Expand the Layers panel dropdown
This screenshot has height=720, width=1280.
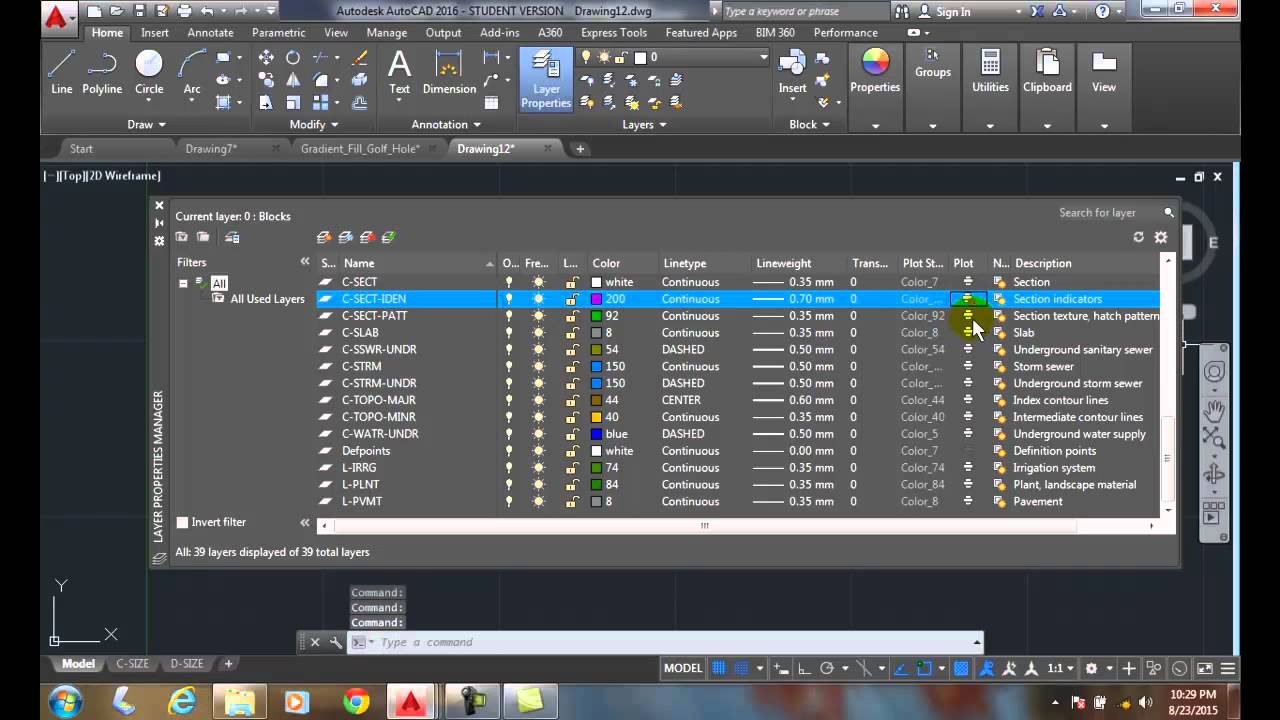coord(644,125)
